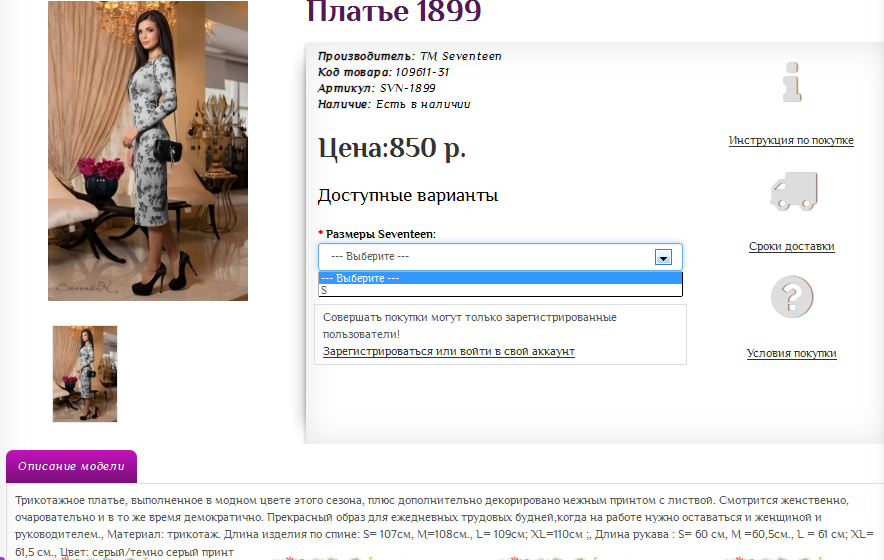Click Артикул: SVN-1899 text
The image size is (884, 560).
pyautogui.click(x=377, y=88)
